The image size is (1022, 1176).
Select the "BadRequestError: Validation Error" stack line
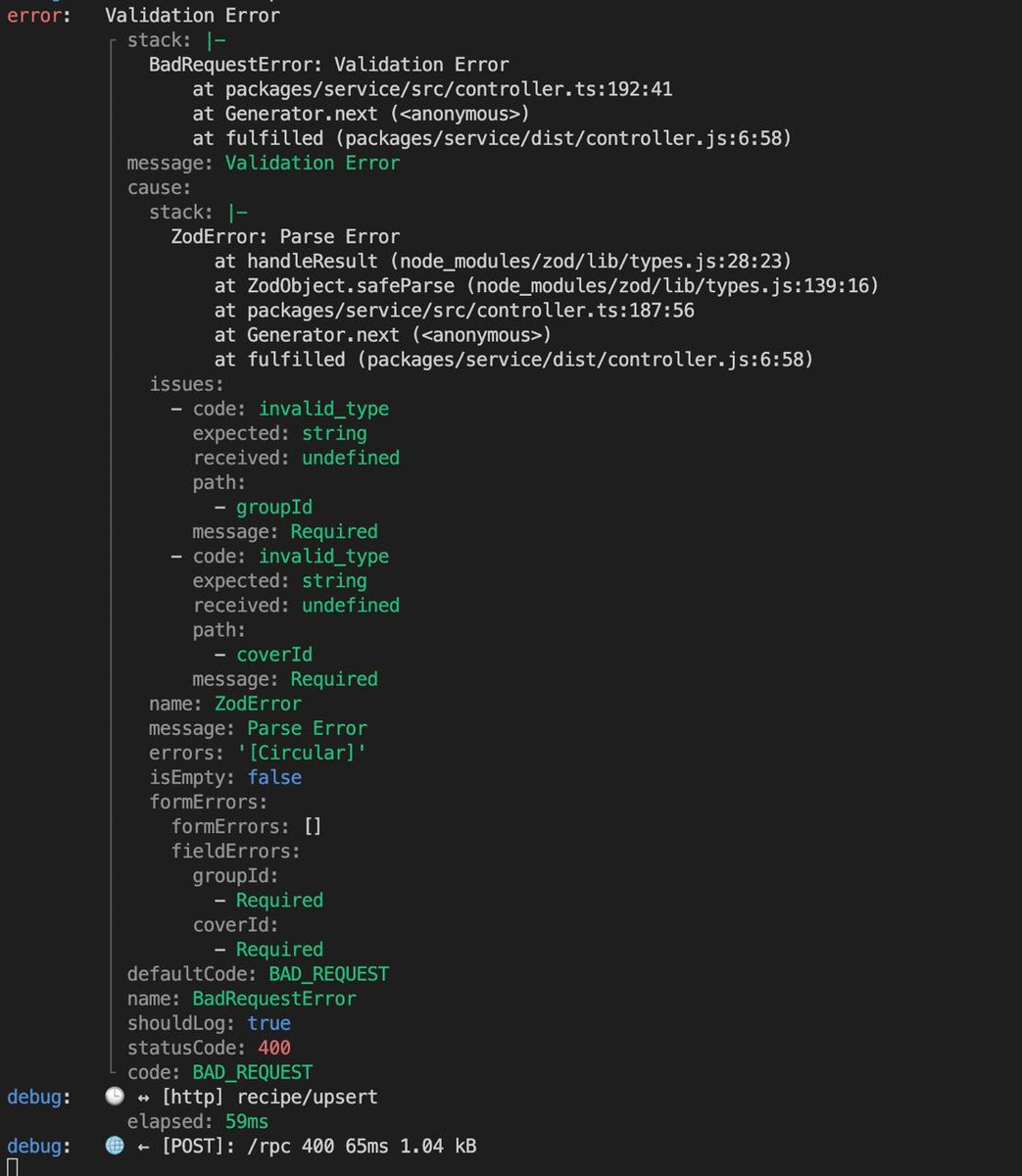[329, 65]
